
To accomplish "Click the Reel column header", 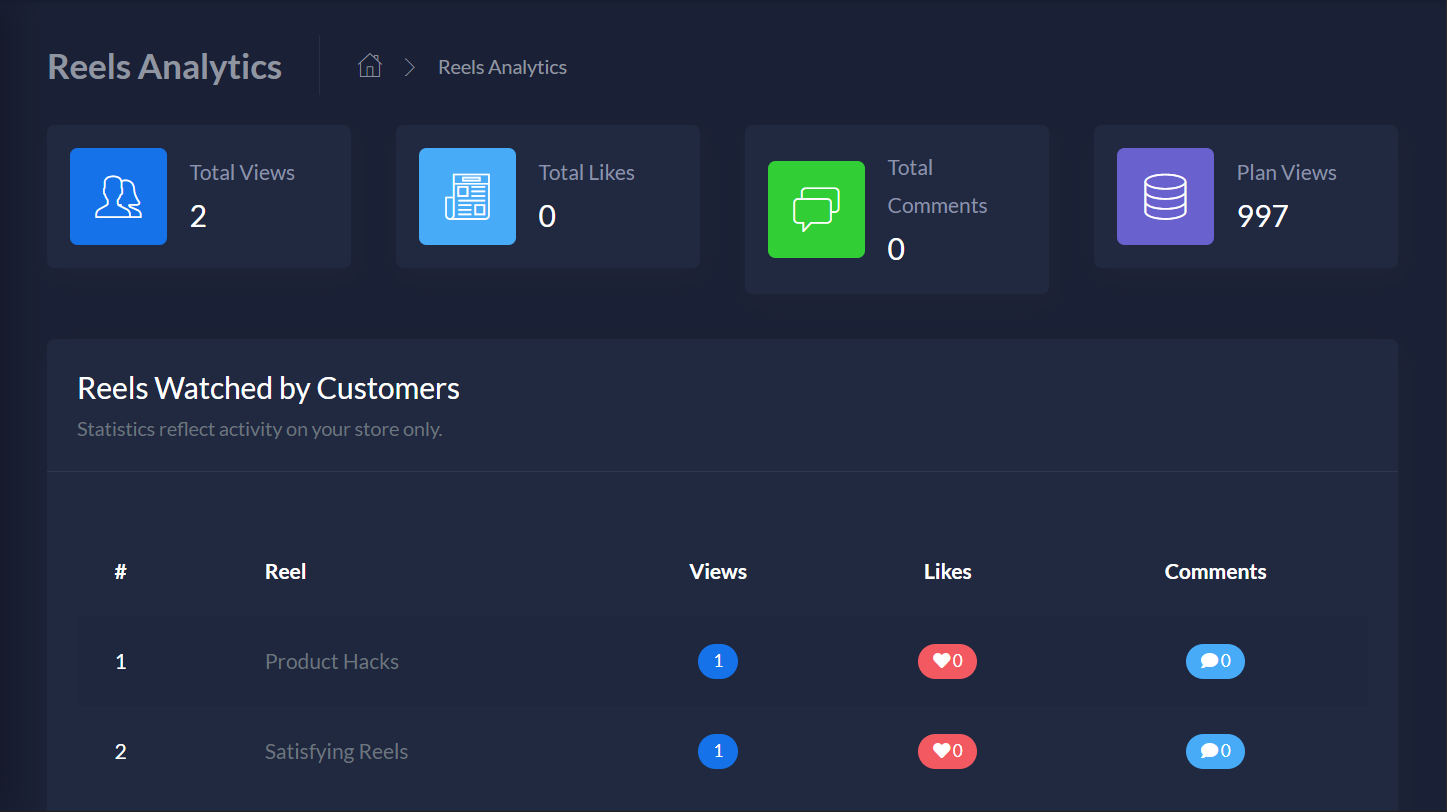I will tap(285, 572).
